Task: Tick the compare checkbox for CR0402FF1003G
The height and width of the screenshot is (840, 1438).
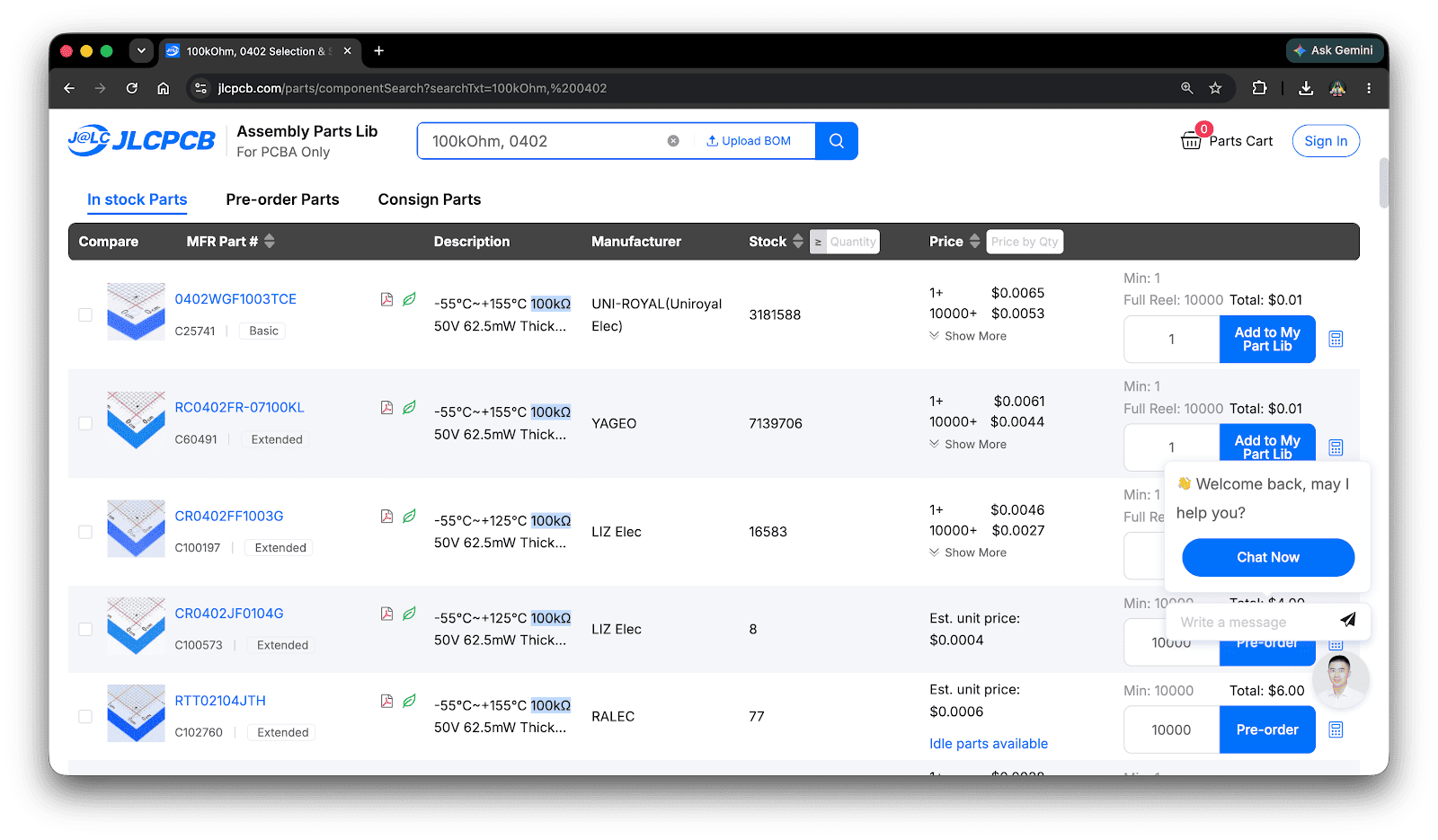Action: tap(85, 532)
